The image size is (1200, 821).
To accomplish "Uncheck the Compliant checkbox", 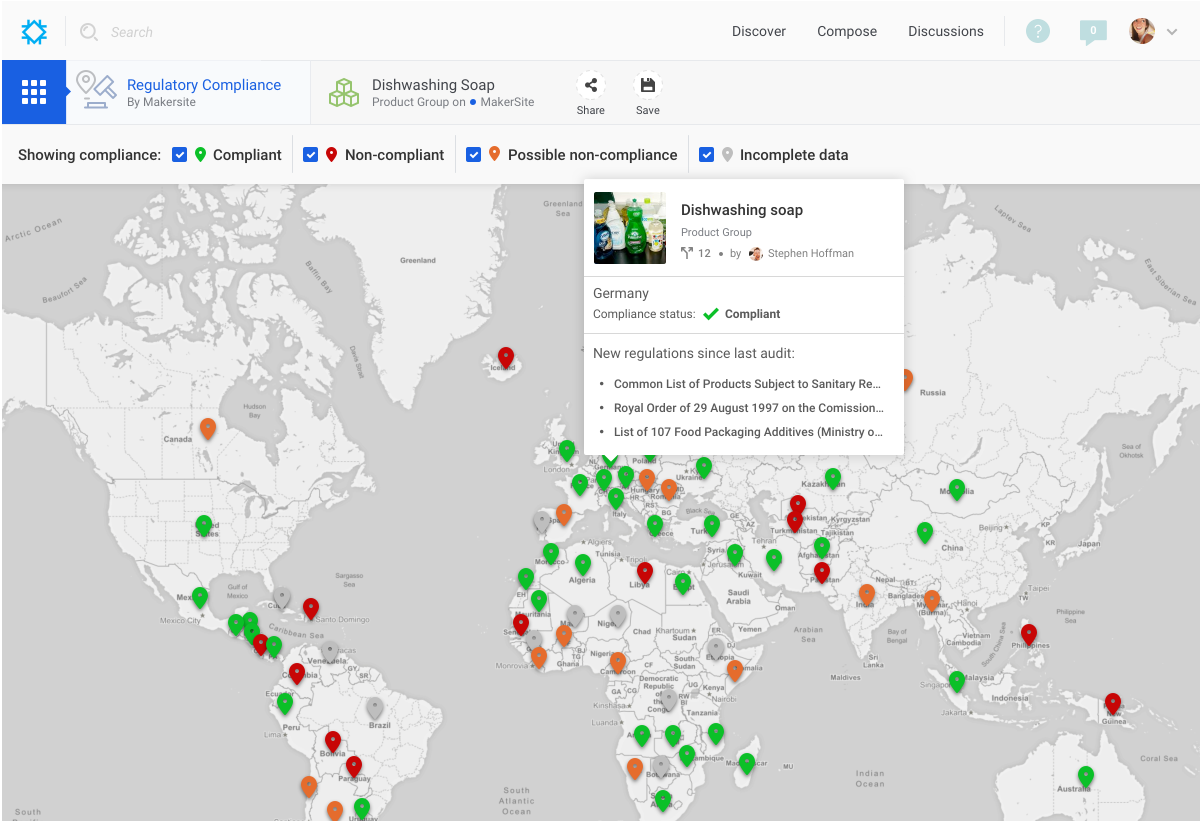I will tap(180, 155).
